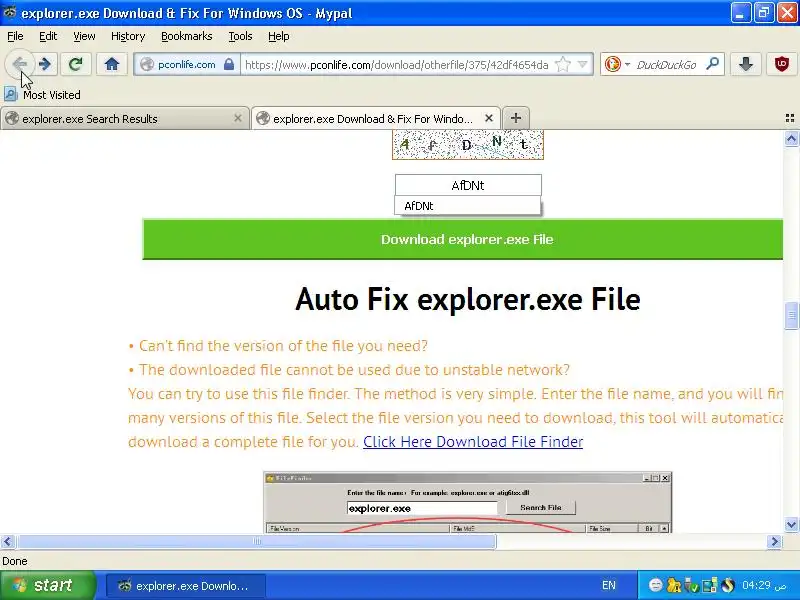Click the vertical scrollbar up arrow
800x600 pixels.
791,138
